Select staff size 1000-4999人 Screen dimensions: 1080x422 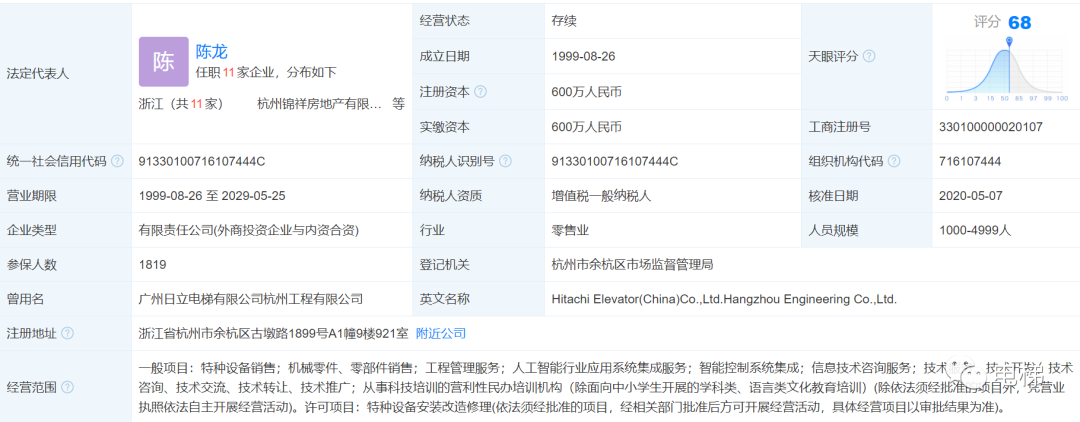975,230
